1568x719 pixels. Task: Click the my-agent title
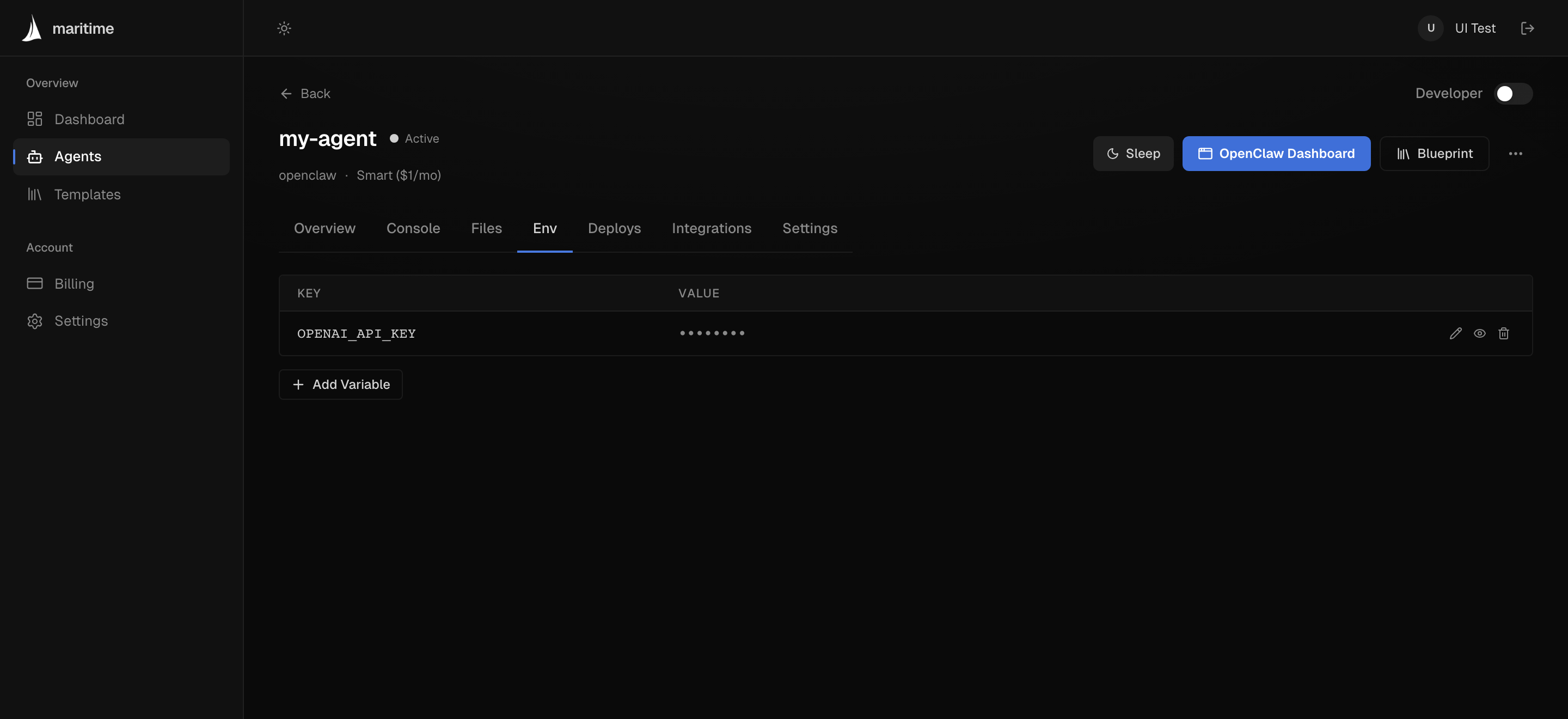(x=327, y=139)
